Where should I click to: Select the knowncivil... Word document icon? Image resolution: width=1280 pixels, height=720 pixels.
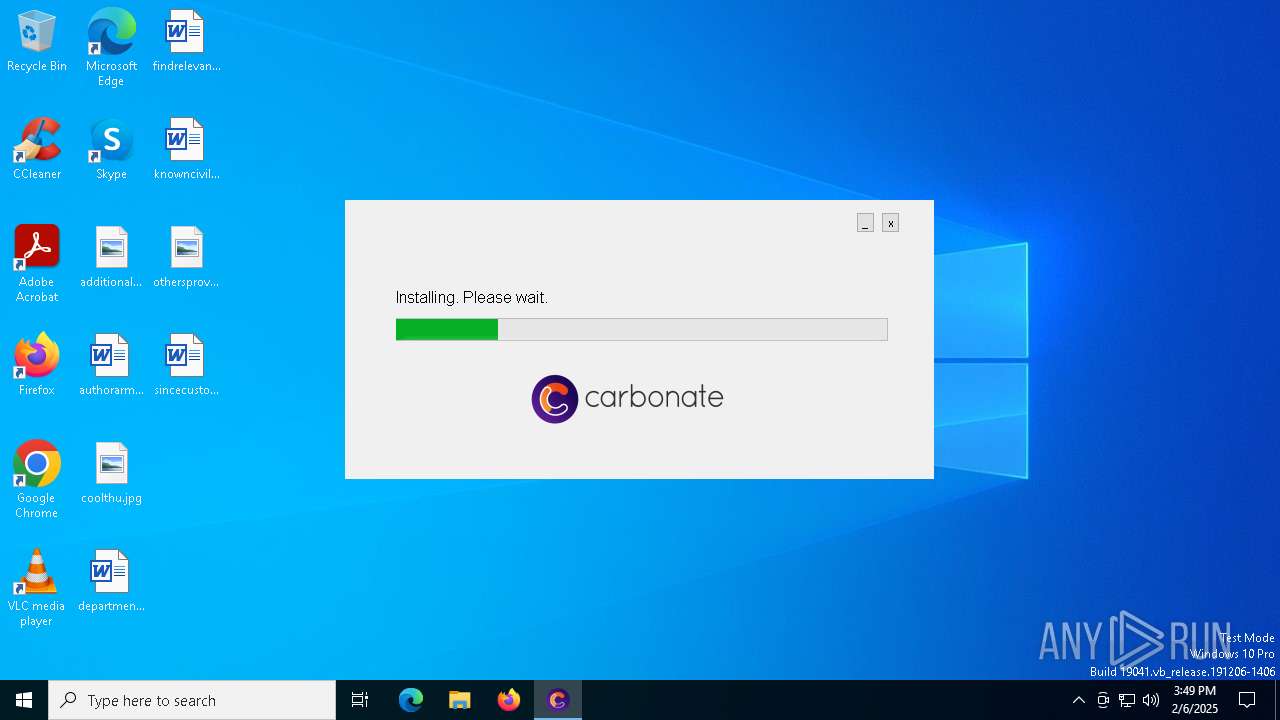point(186,150)
